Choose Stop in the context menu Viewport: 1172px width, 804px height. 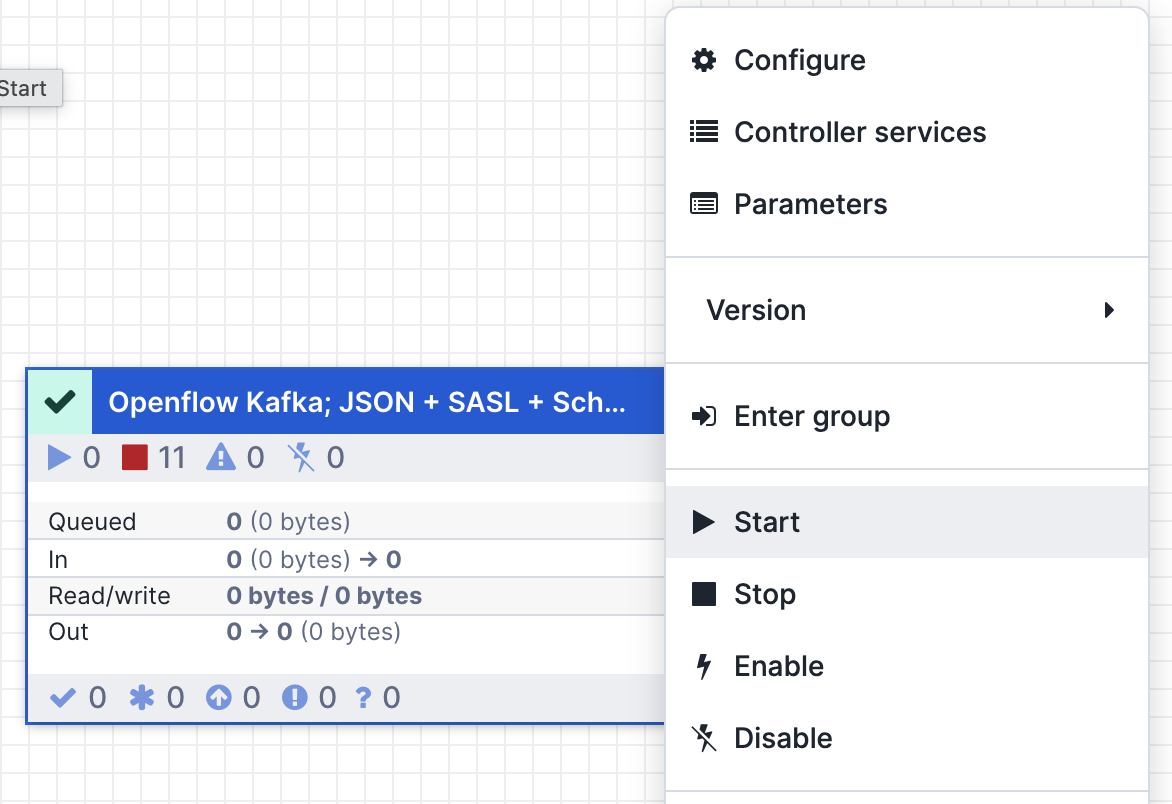tap(907, 594)
